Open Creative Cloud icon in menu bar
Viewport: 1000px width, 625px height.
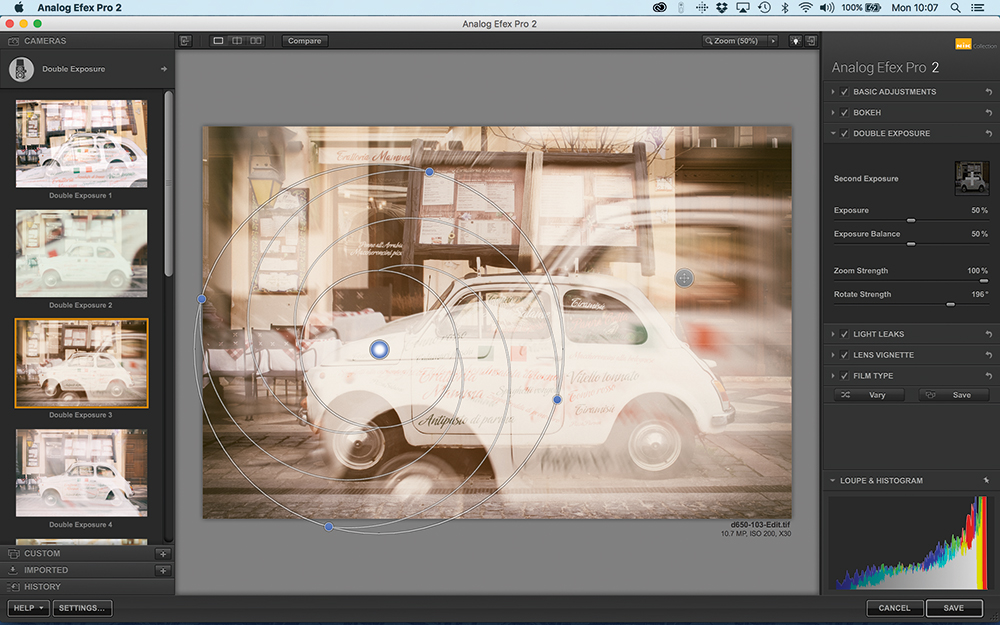[660, 8]
